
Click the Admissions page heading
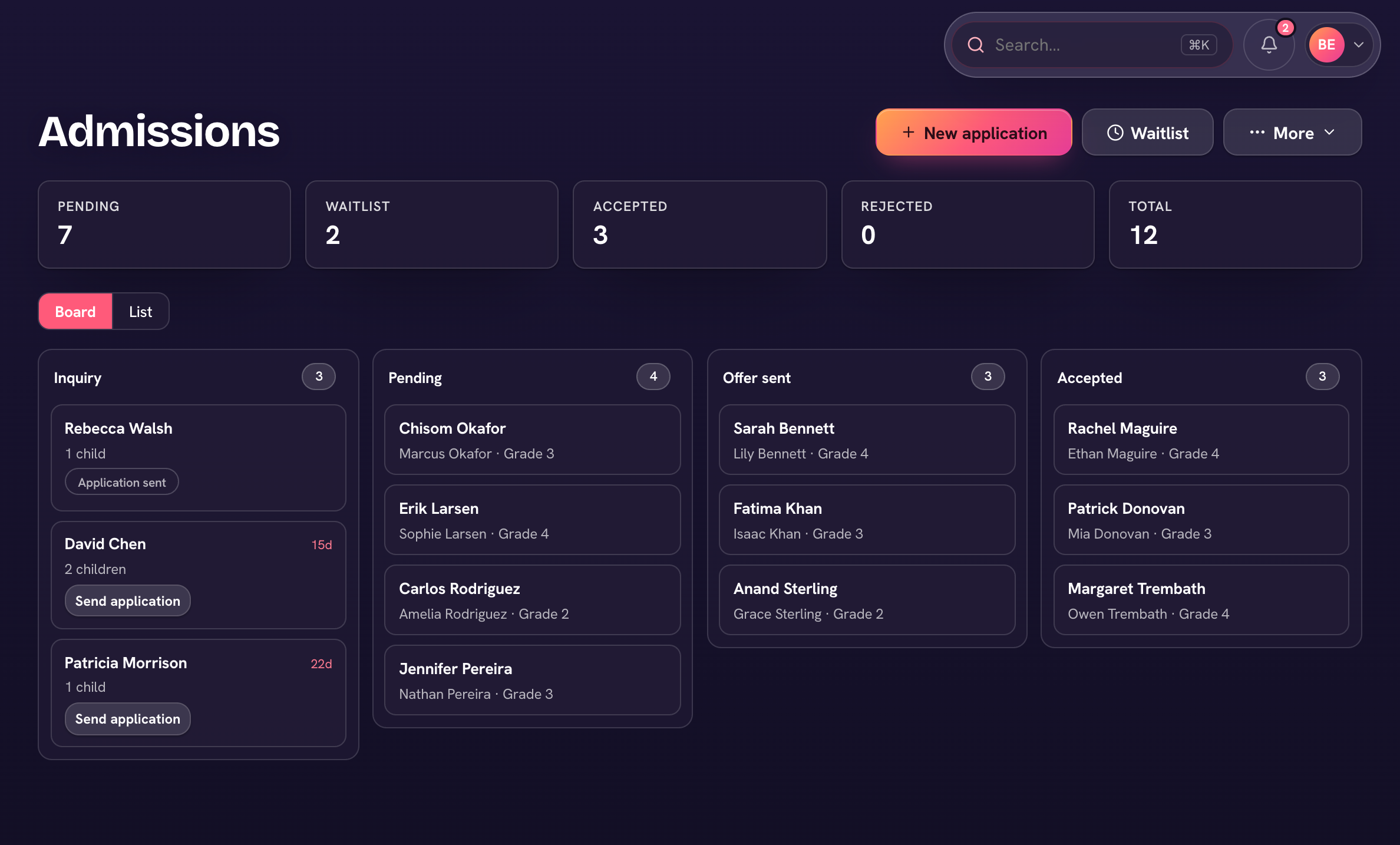click(159, 131)
